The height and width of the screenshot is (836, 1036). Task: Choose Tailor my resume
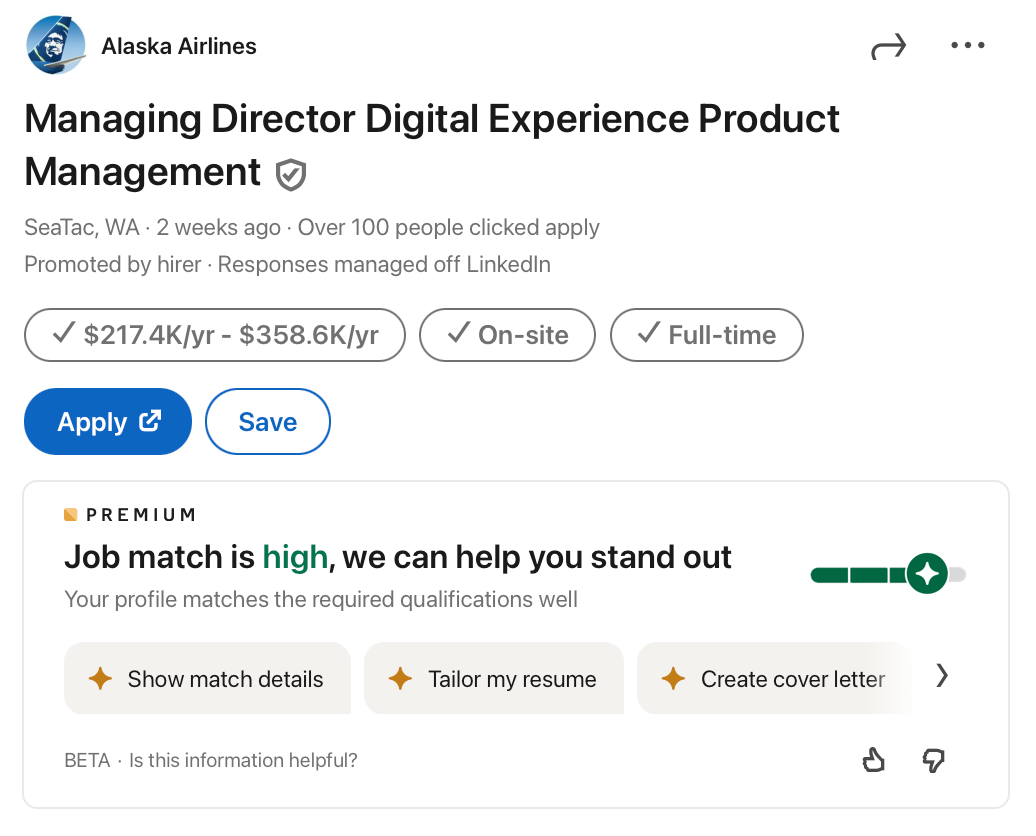[x=494, y=679]
